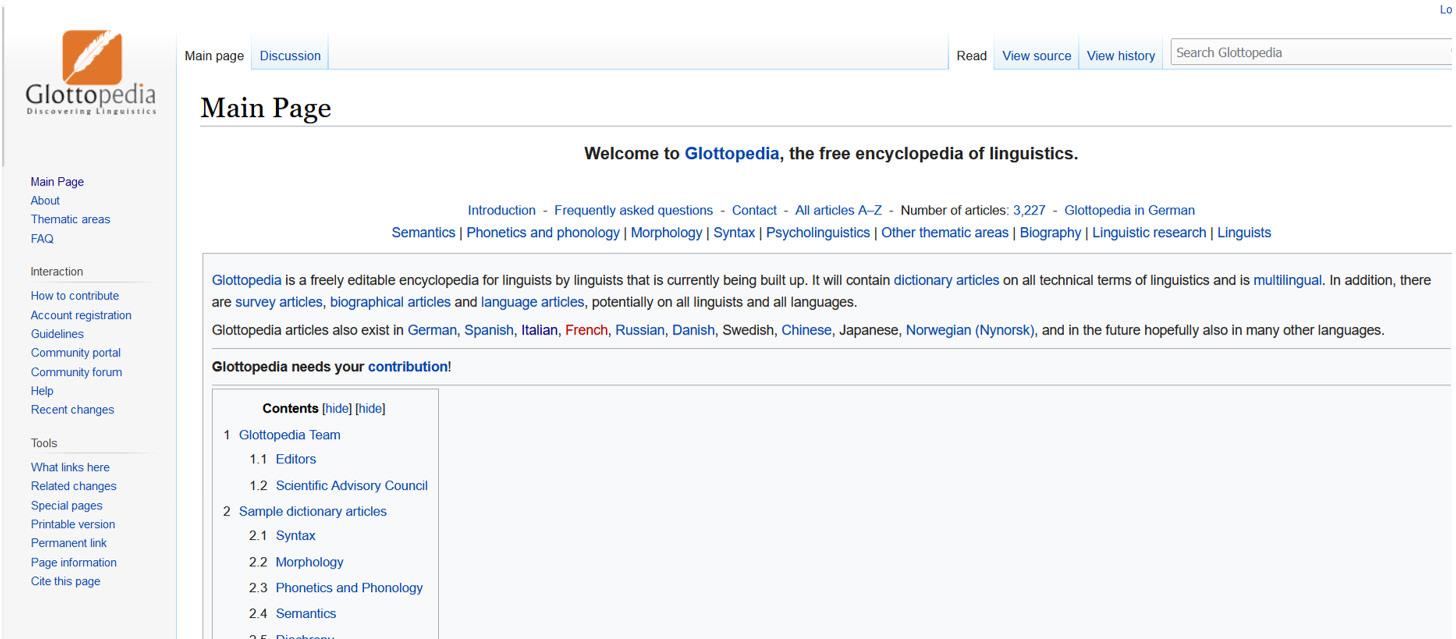Select the Read tab
The image size is (1456, 639).
971,56
